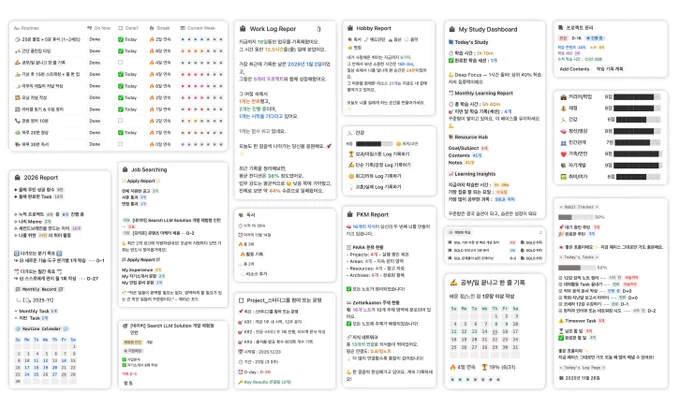The width and height of the screenshot is (680, 408).
Task: Uncheck the Today box in the first routine row
Action: (x=121, y=39)
